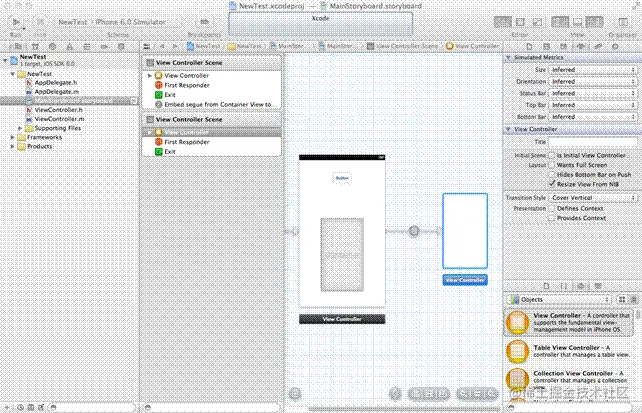
Task: Uncheck Resize View From NIB
Action: click(x=552, y=184)
